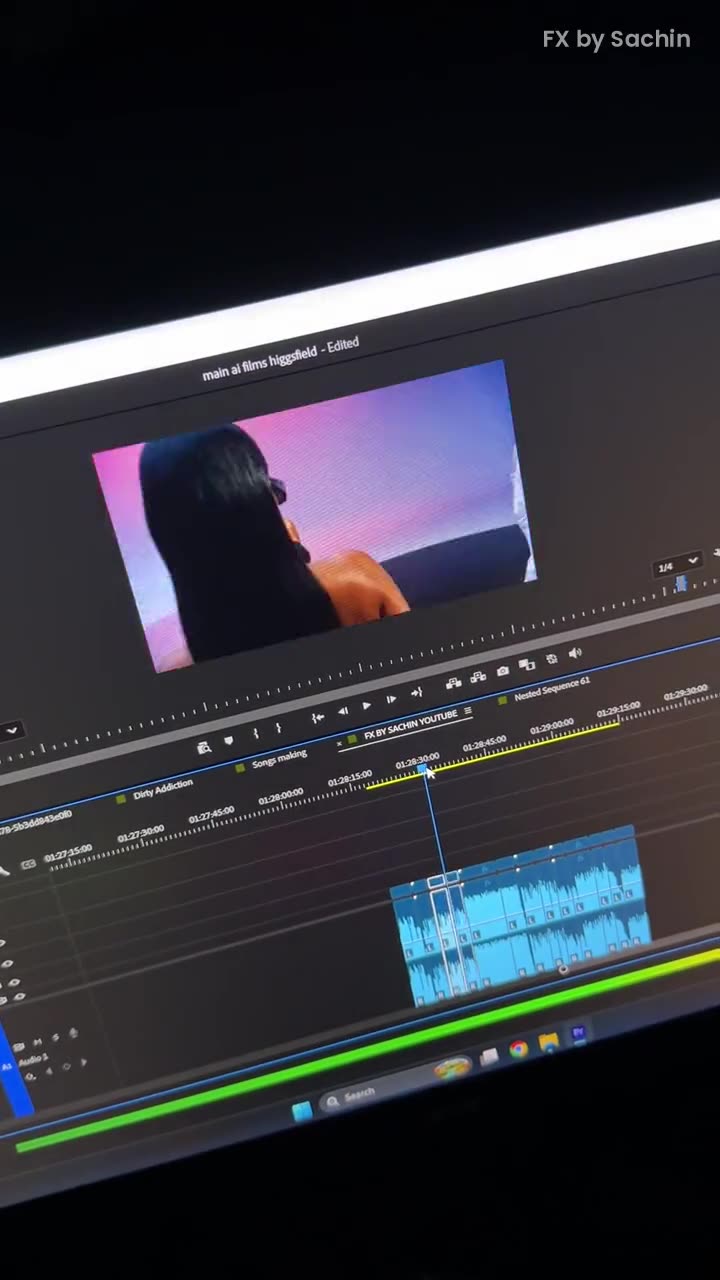This screenshot has width=720, height=1280.
Task: Click 01:28:45:00 on the timeline ruler
Action: click(x=484, y=745)
